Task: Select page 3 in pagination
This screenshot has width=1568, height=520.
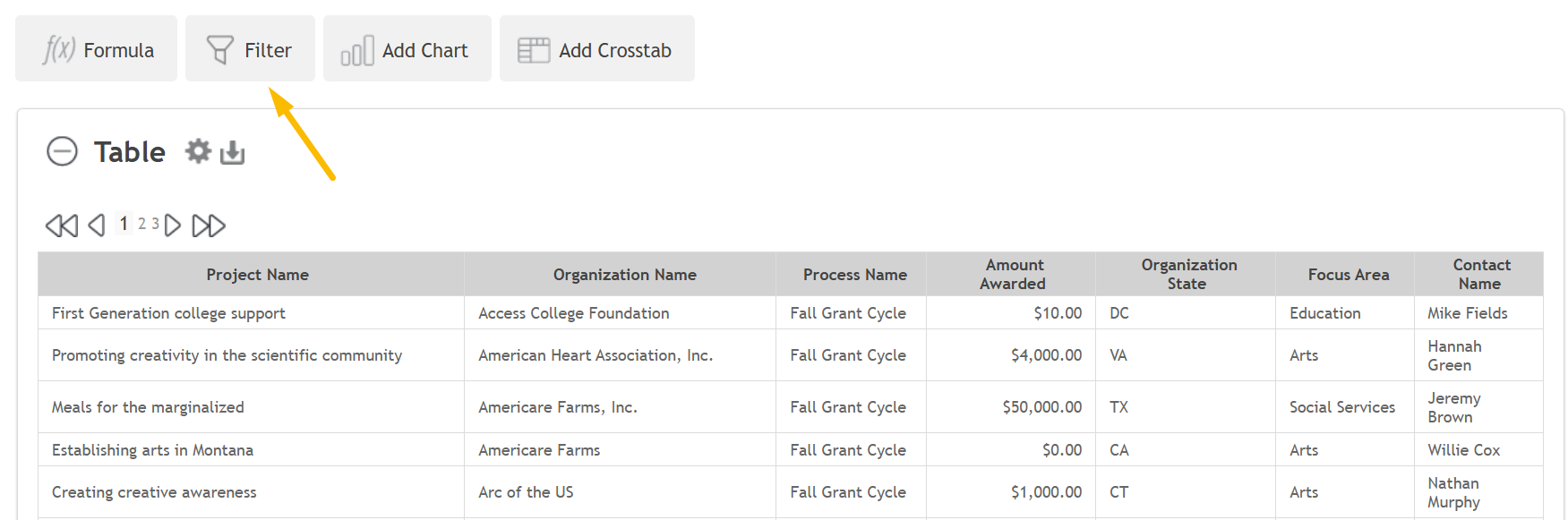Action: click(x=155, y=224)
